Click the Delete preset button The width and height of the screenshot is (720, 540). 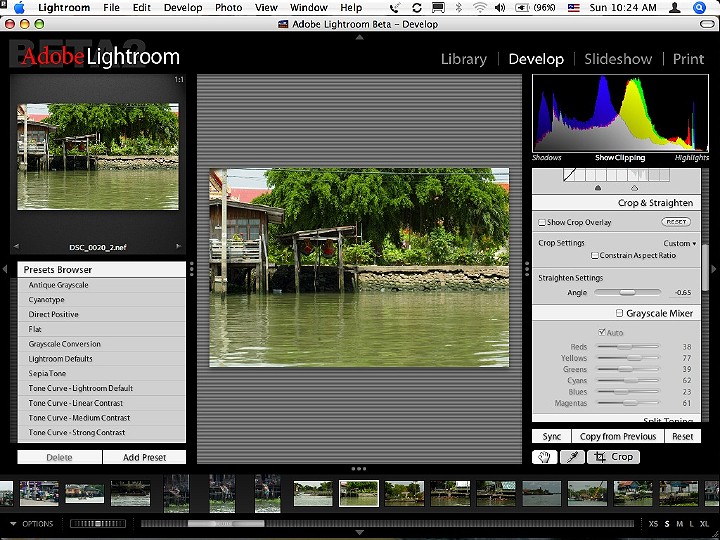tap(59, 457)
